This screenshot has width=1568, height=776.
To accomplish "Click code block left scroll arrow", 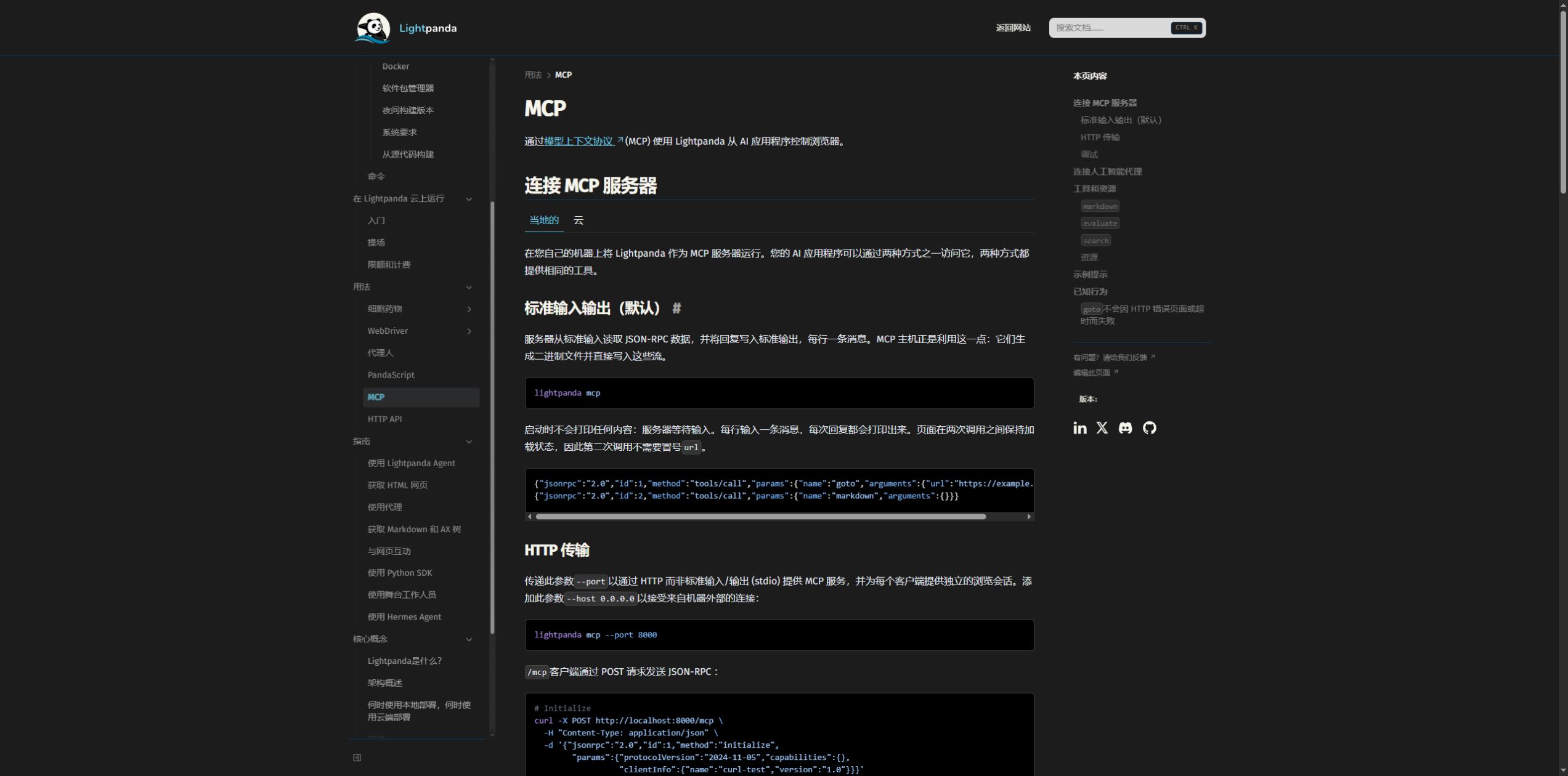I will [530, 517].
